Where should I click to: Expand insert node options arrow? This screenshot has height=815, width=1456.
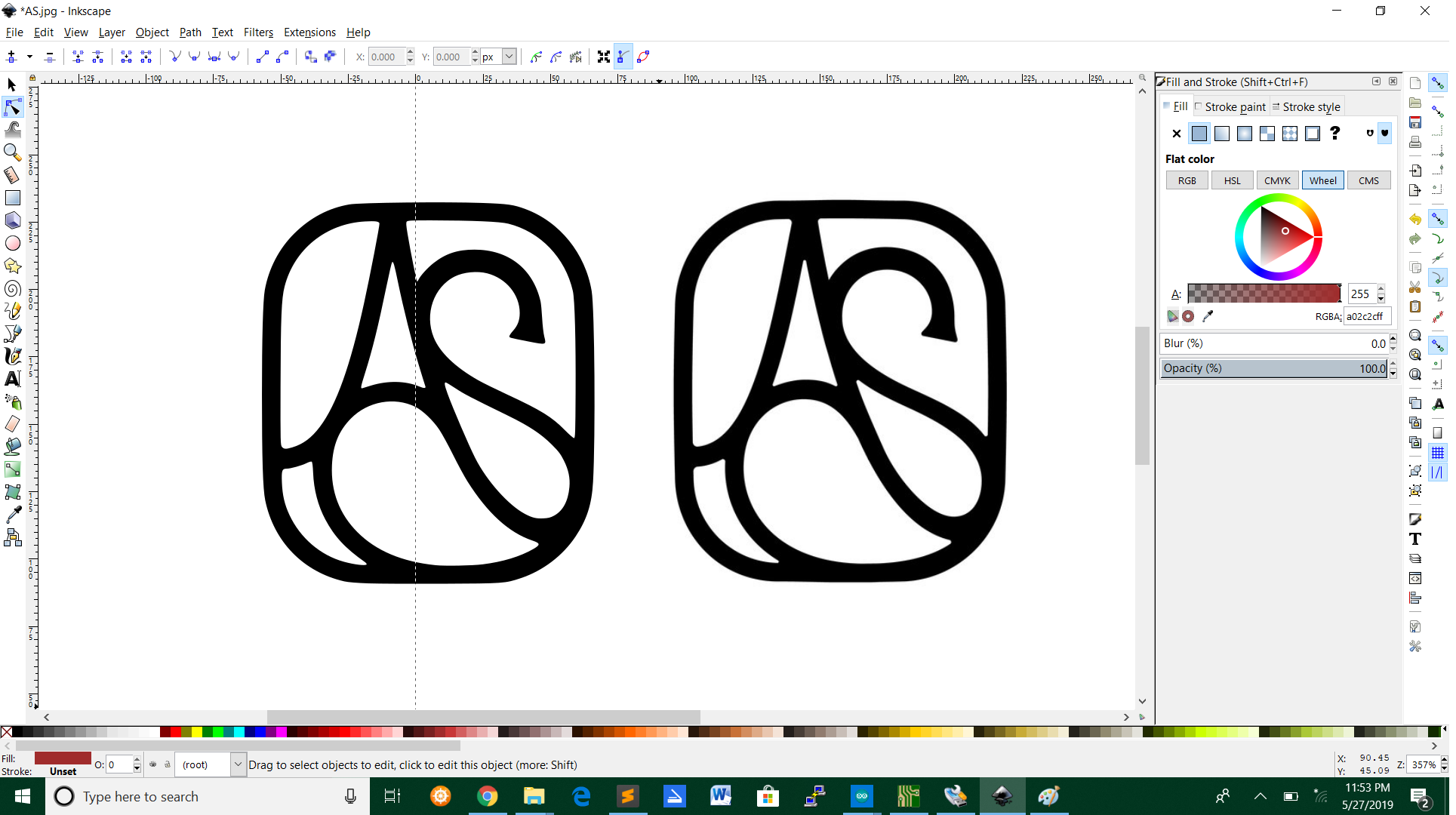pyautogui.click(x=29, y=57)
